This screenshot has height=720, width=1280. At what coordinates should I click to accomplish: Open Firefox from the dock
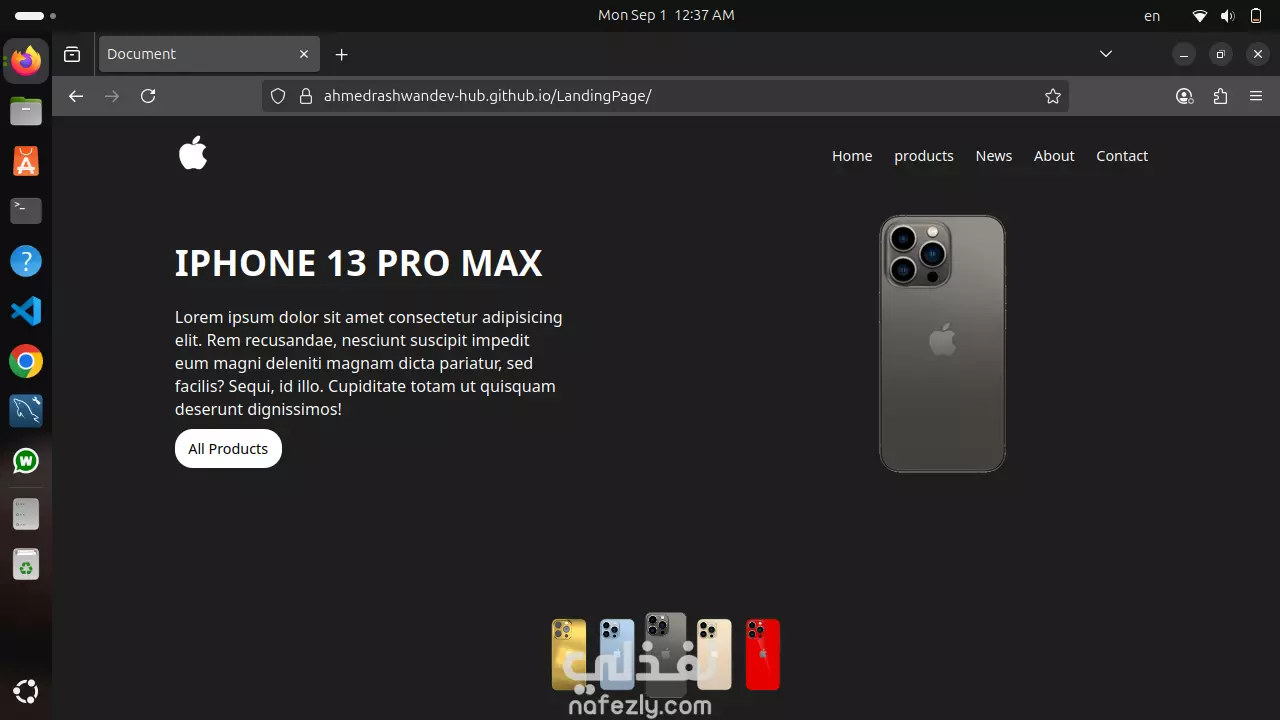[26, 61]
